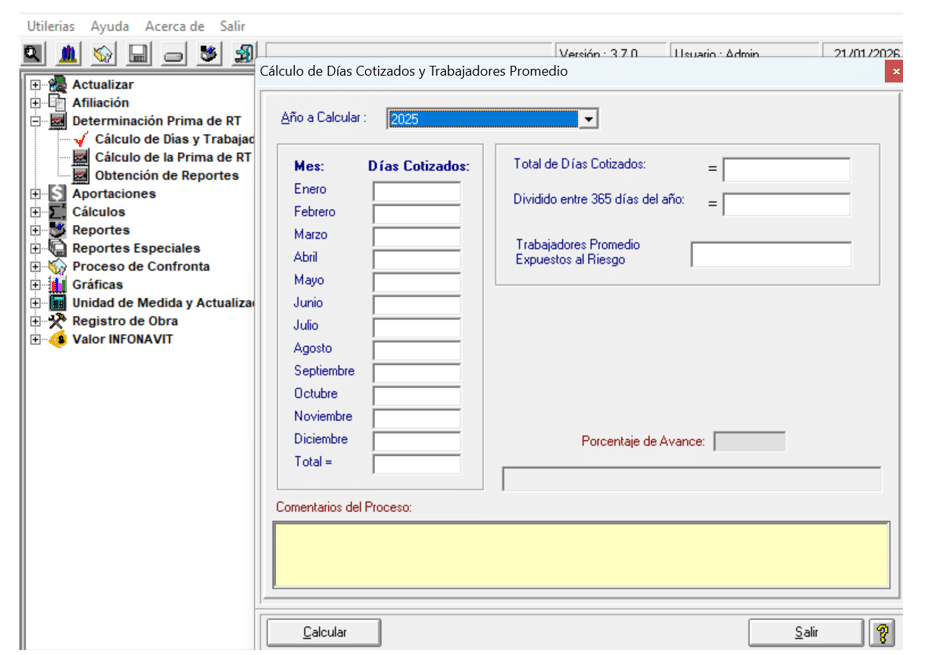
Task: Open the Ayuda menu
Action: point(109,26)
